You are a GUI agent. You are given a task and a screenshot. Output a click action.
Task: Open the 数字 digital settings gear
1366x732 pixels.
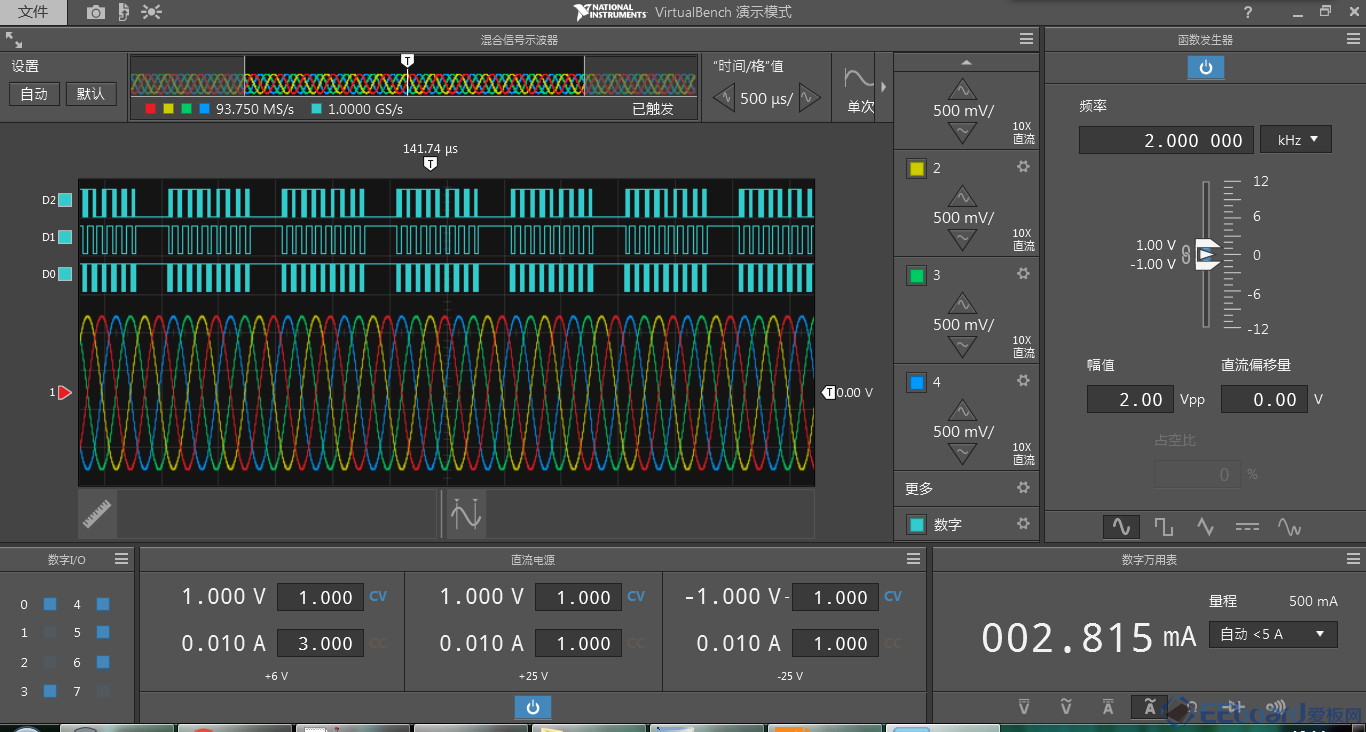click(1023, 523)
